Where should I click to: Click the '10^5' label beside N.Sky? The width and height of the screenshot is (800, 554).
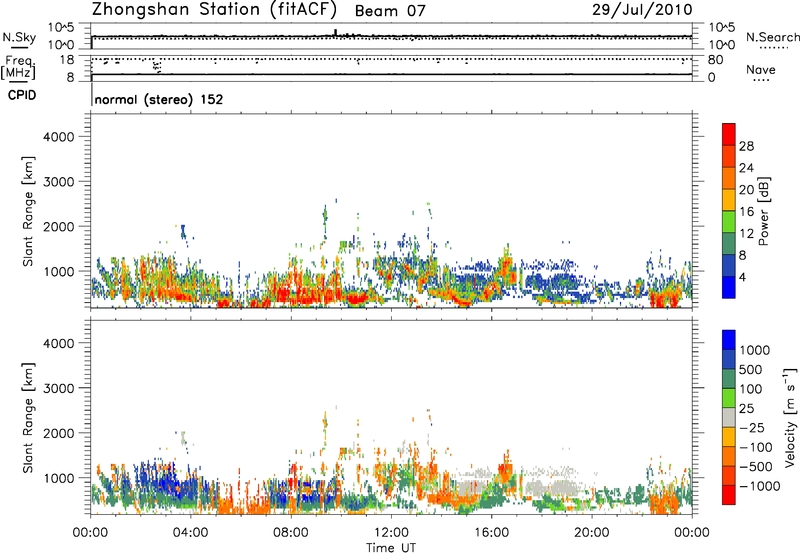[x=60, y=27]
